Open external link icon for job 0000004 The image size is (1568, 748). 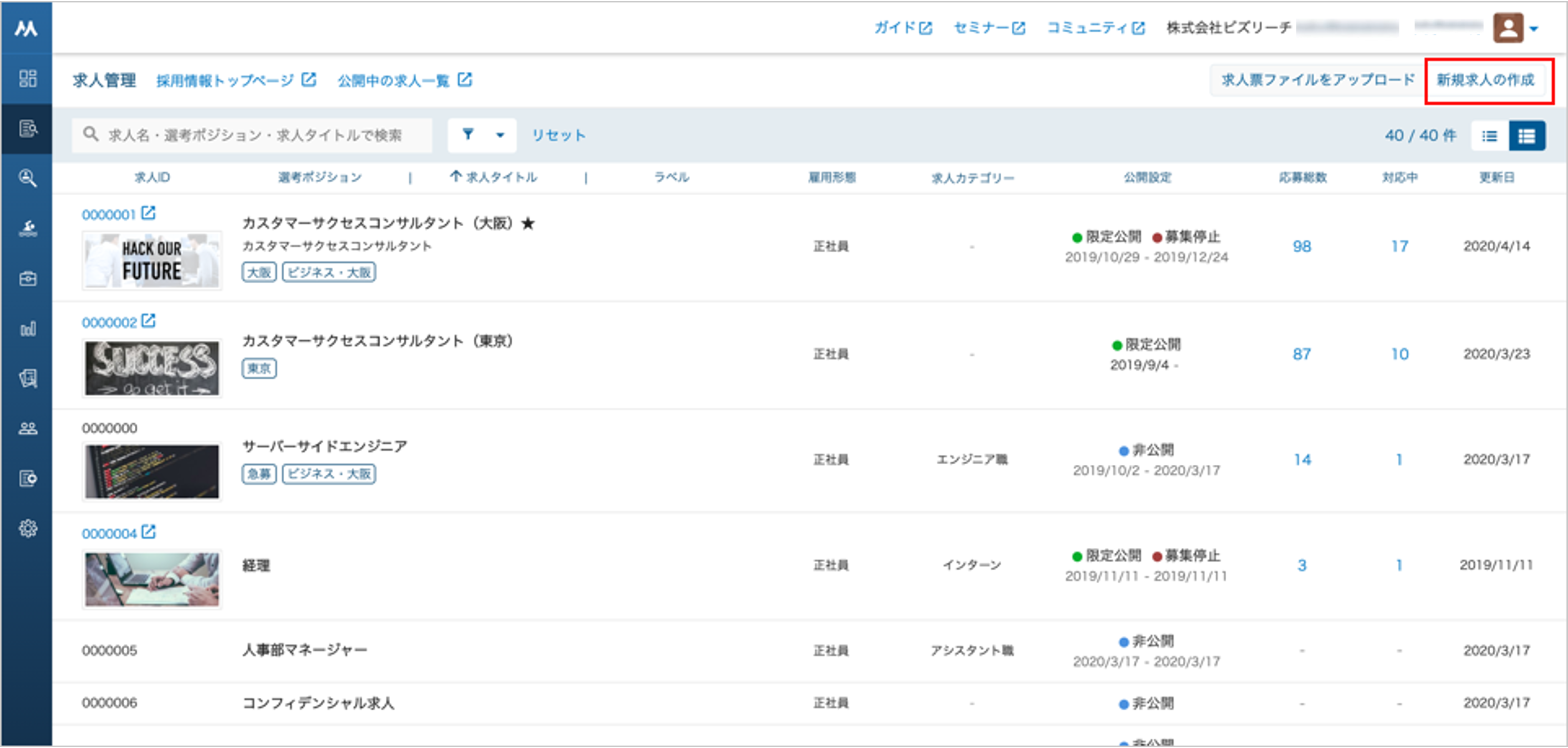tap(149, 532)
